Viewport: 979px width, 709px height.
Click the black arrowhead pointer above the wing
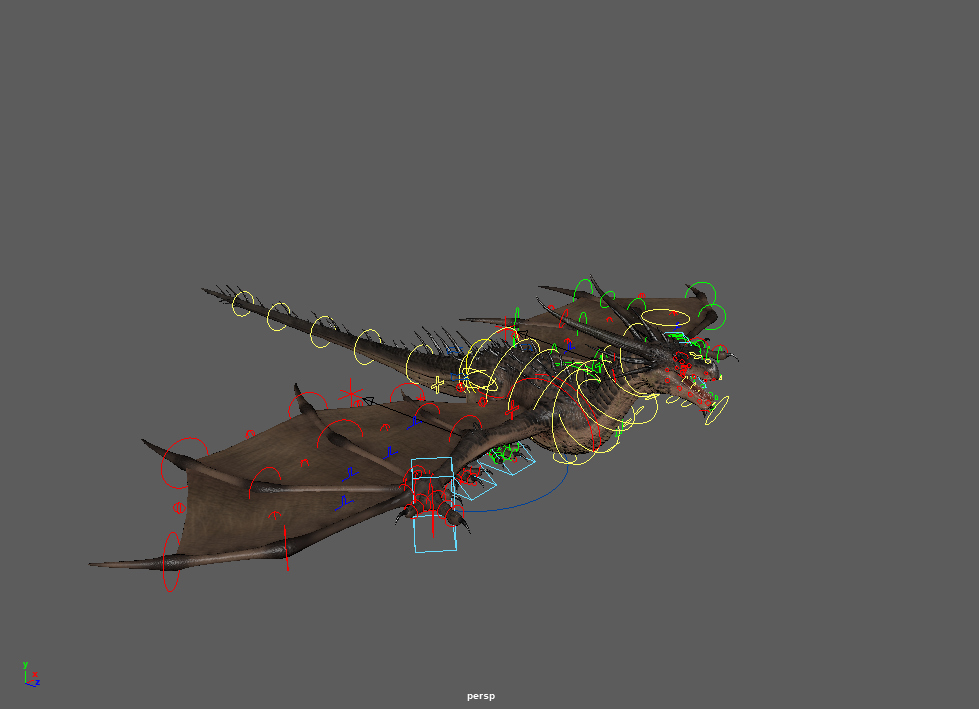click(x=367, y=401)
